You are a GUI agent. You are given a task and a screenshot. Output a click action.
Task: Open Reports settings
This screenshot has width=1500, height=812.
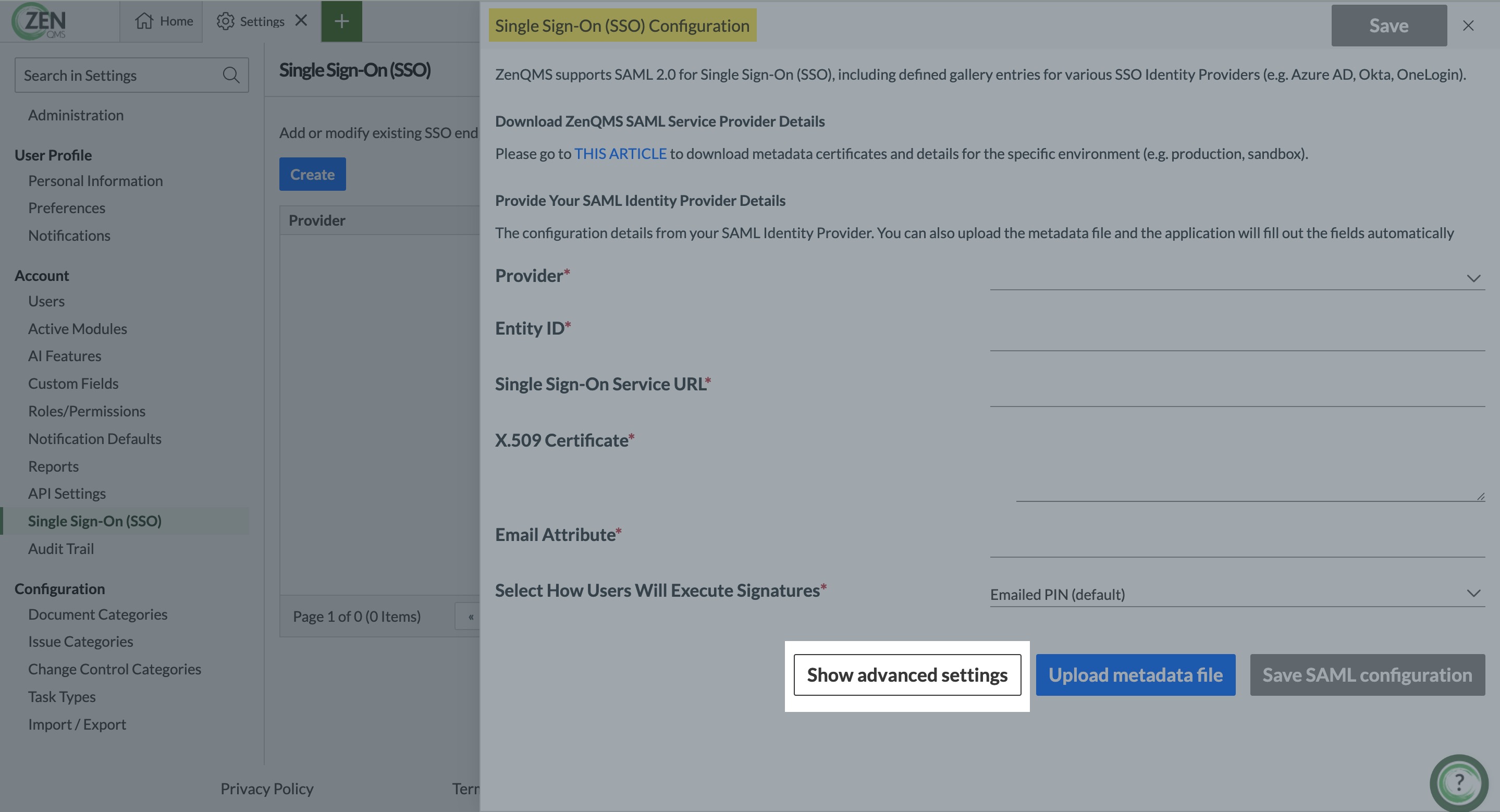coord(54,466)
